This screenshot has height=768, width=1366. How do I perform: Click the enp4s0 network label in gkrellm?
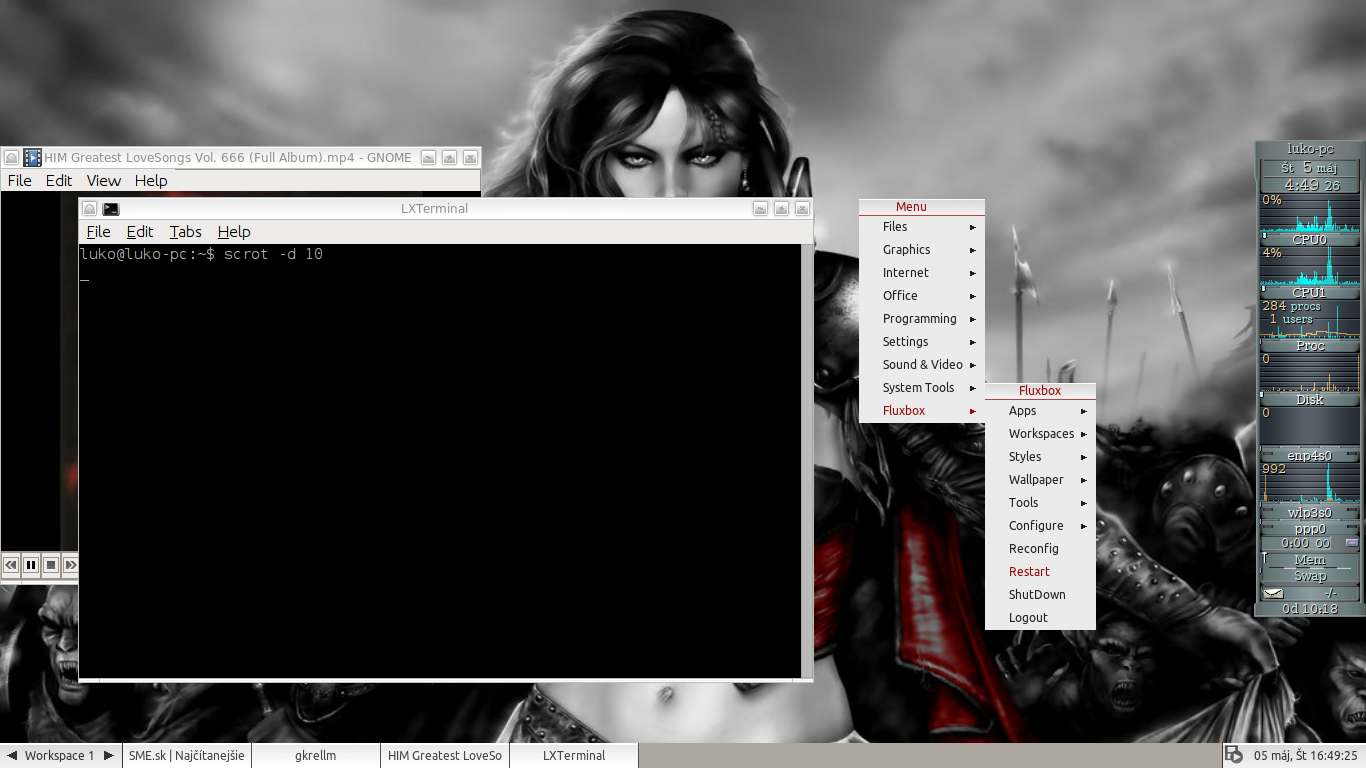pyautogui.click(x=1309, y=456)
